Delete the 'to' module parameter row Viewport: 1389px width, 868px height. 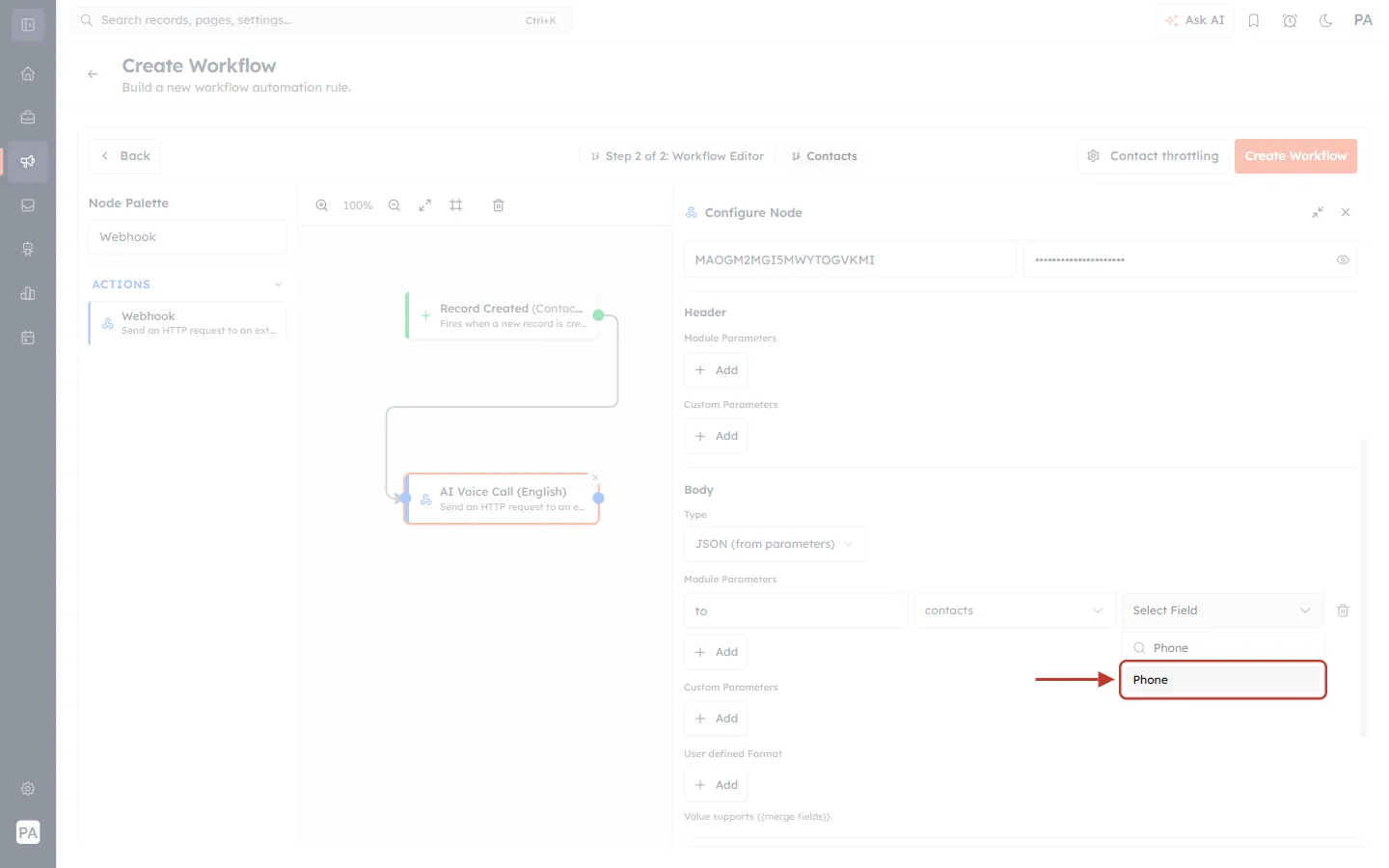coord(1343,610)
